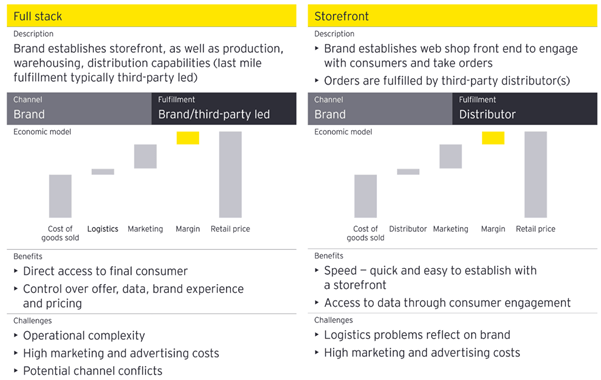Select the Storefront yellow Margin bar
The image size is (601, 380).
pyautogui.click(x=493, y=138)
